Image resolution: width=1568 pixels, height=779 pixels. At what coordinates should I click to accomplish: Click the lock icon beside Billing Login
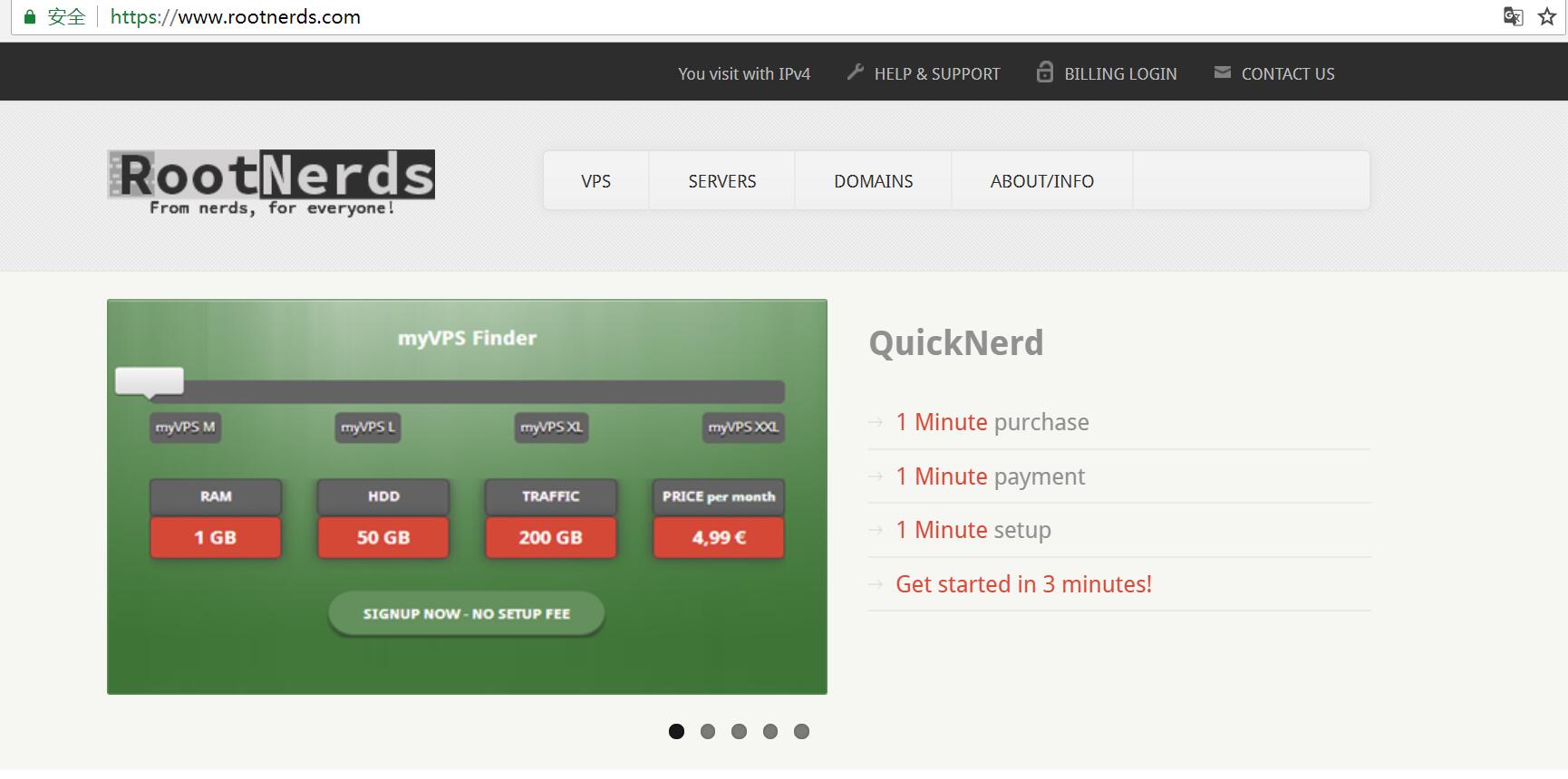pos(1045,72)
